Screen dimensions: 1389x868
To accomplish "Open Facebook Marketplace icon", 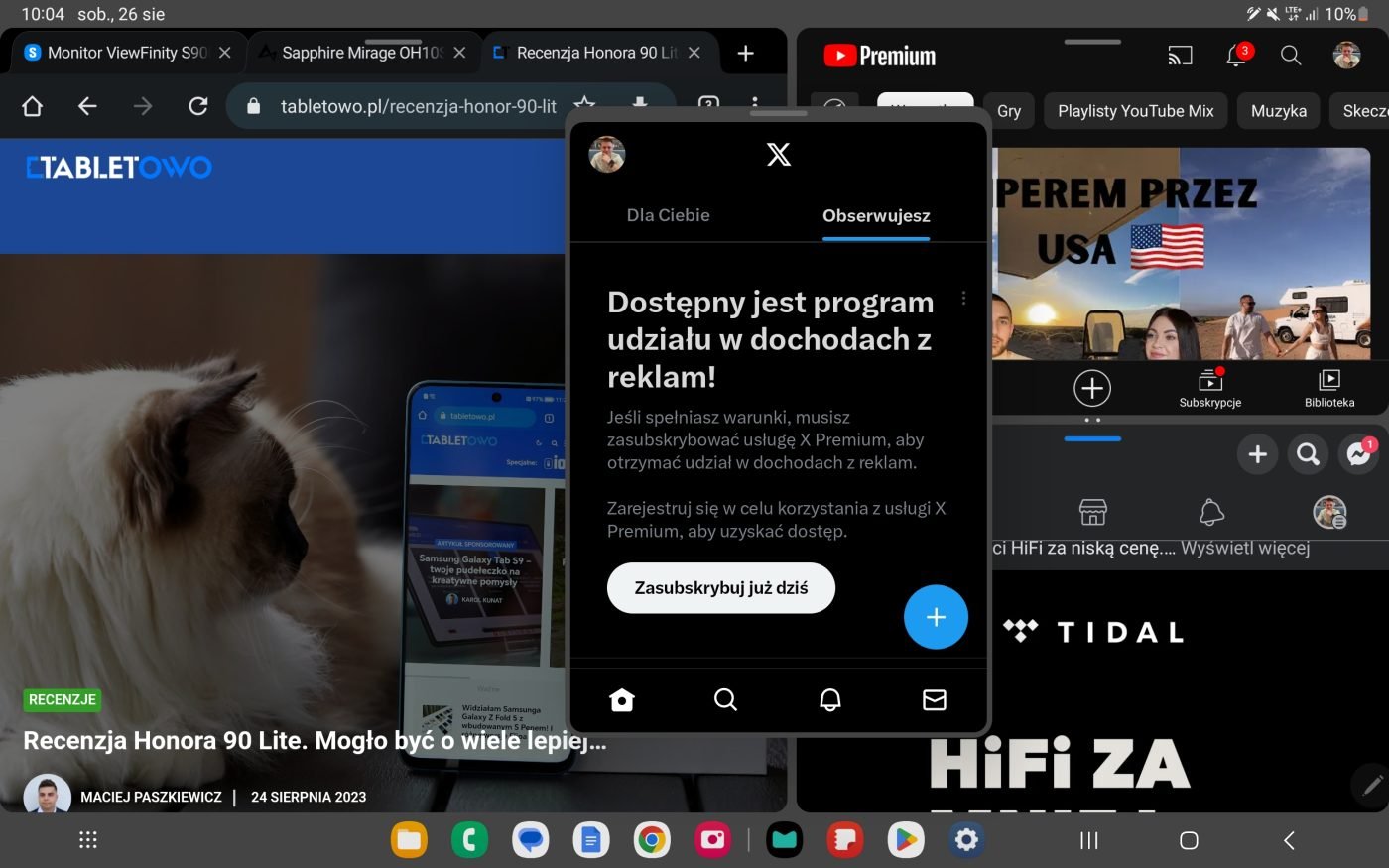I will (1093, 512).
